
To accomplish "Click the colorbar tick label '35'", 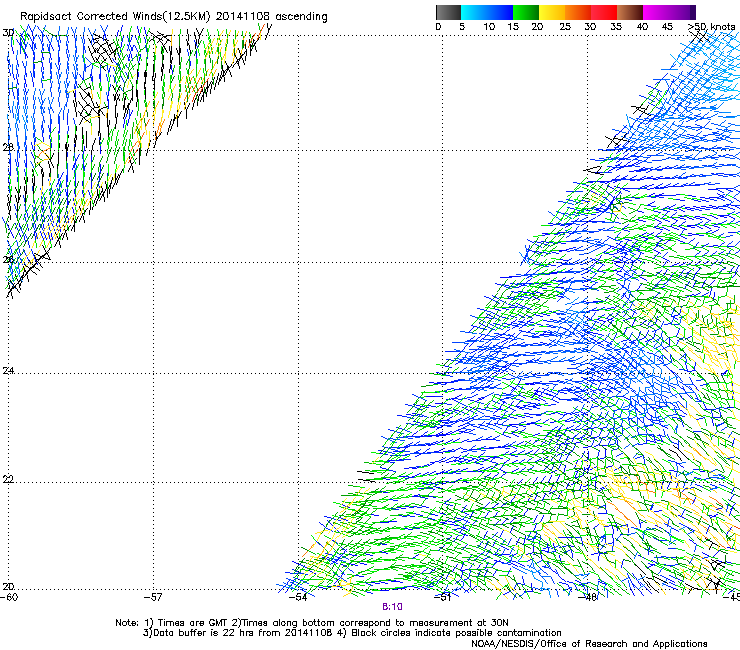I will [616, 27].
